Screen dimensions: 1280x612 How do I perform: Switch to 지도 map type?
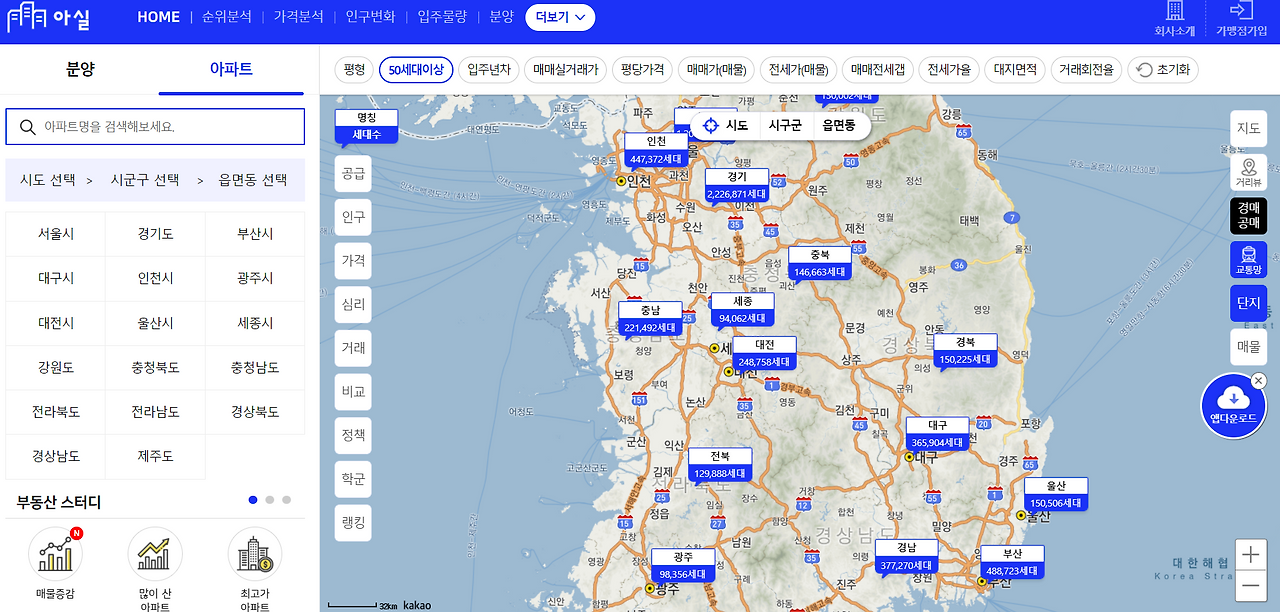tap(1248, 128)
